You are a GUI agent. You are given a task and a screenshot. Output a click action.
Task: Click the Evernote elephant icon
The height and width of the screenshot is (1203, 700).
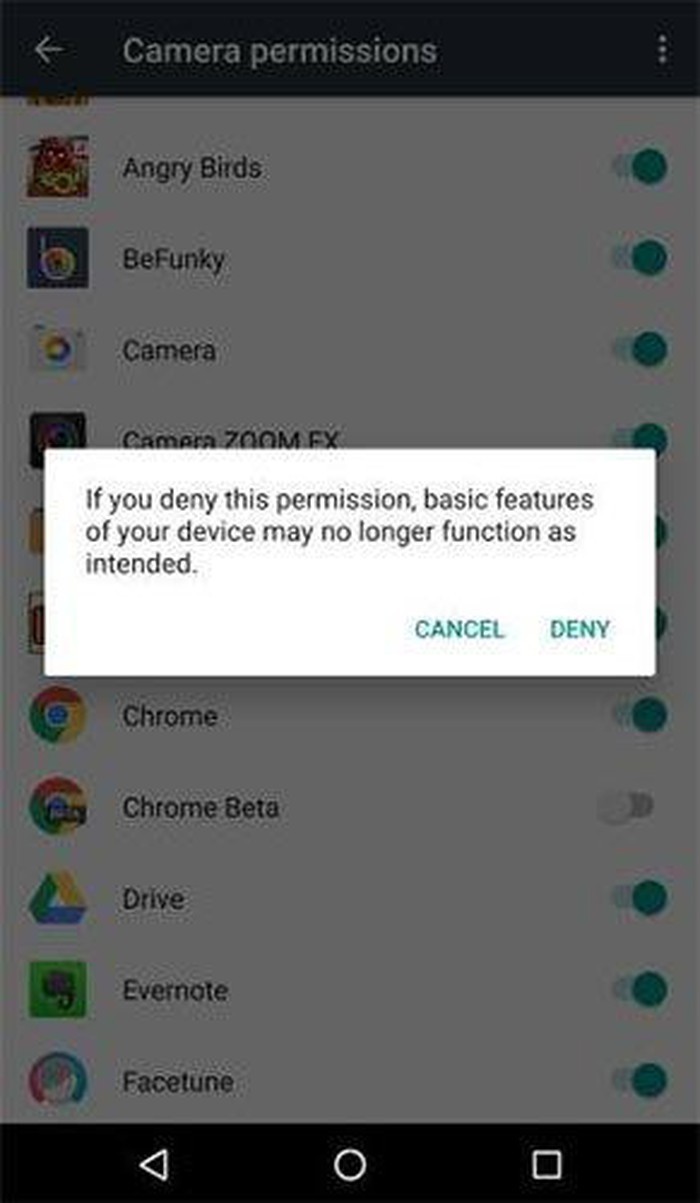pyautogui.click(x=57, y=989)
